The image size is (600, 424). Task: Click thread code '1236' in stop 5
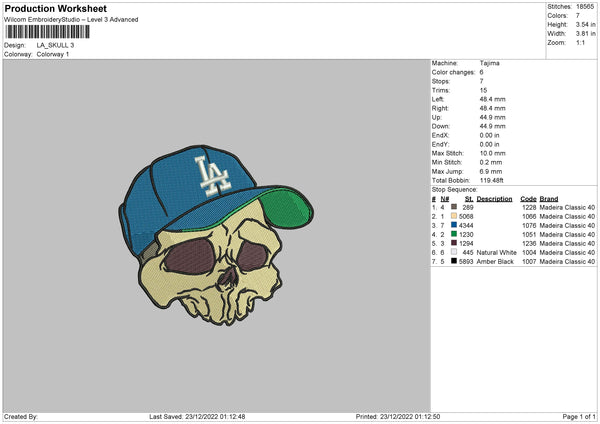(529, 243)
